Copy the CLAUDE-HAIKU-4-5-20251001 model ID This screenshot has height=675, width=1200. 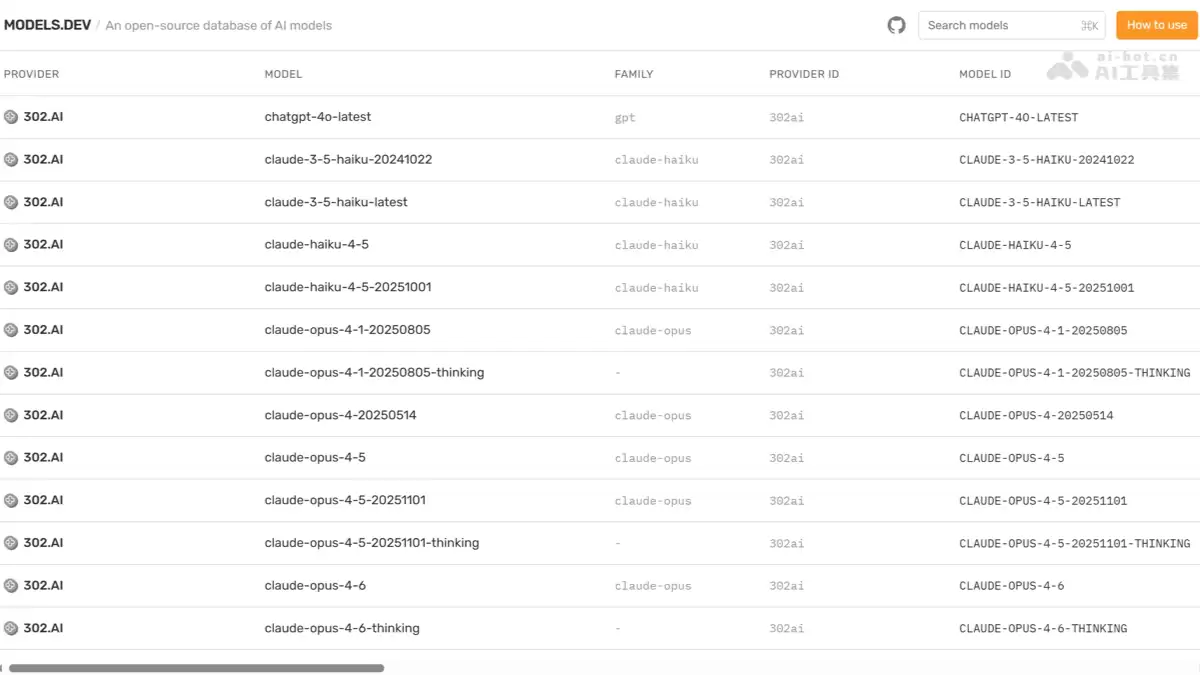pos(1046,288)
